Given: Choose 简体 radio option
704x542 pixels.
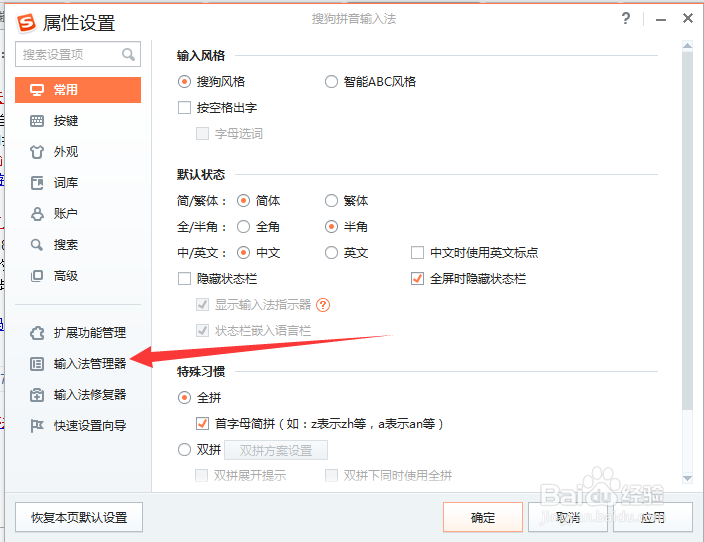Looking at the screenshot, I should (243, 201).
